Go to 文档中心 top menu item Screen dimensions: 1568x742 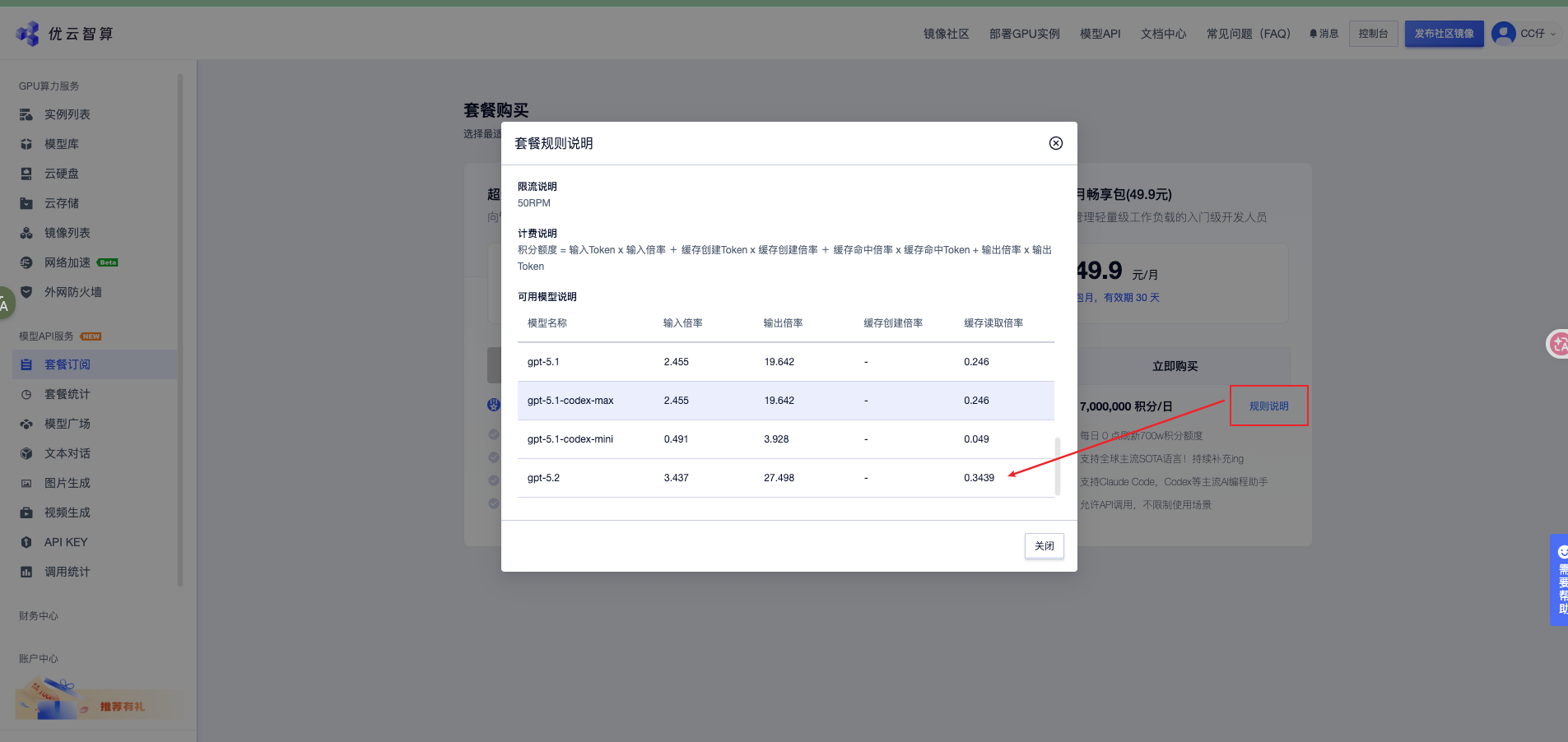[x=1163, y=34]
